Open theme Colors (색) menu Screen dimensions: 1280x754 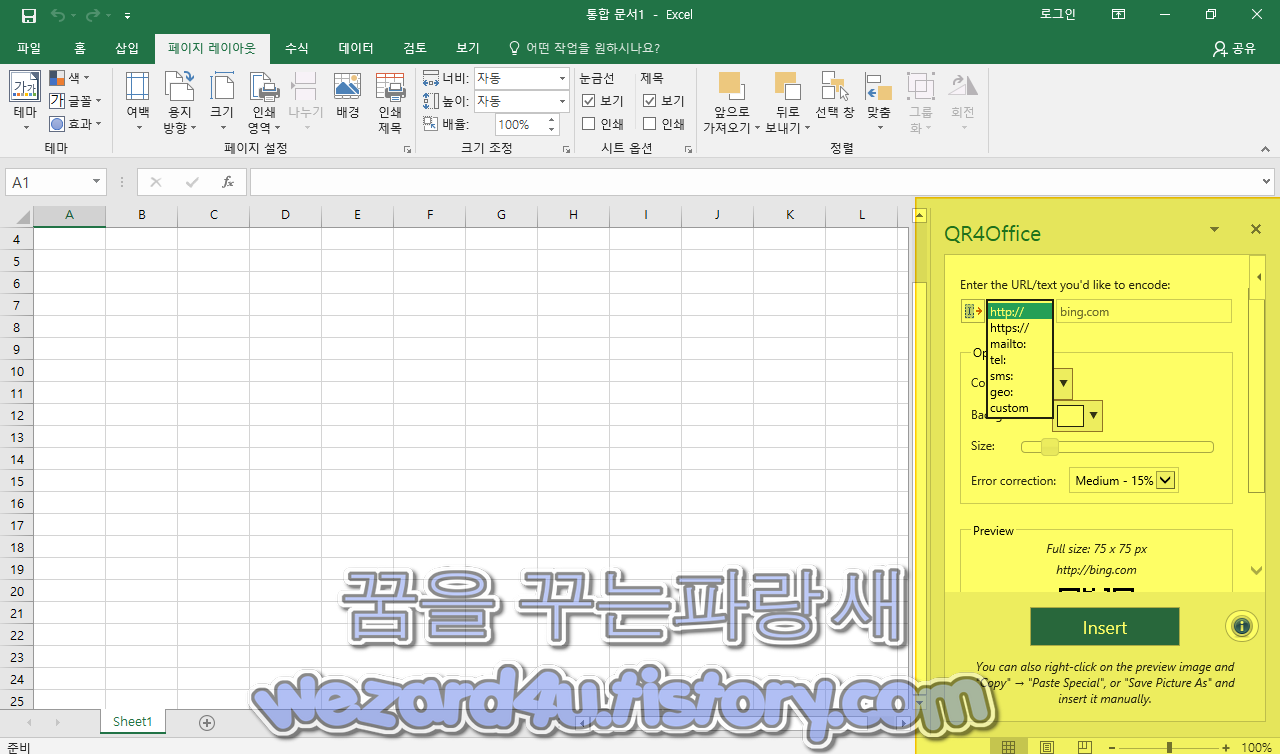[69, 77]
